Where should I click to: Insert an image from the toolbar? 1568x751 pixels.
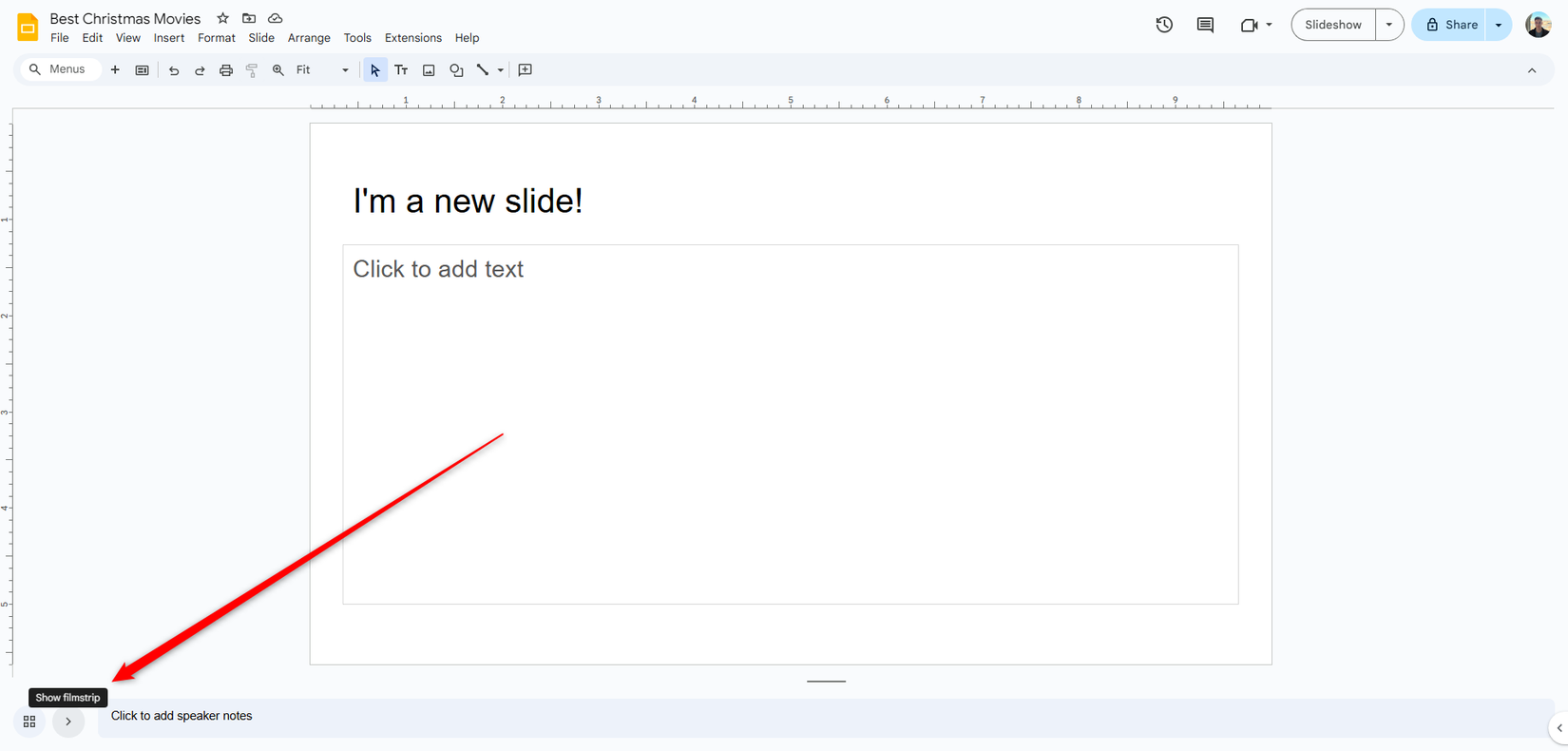pos(429,69)
